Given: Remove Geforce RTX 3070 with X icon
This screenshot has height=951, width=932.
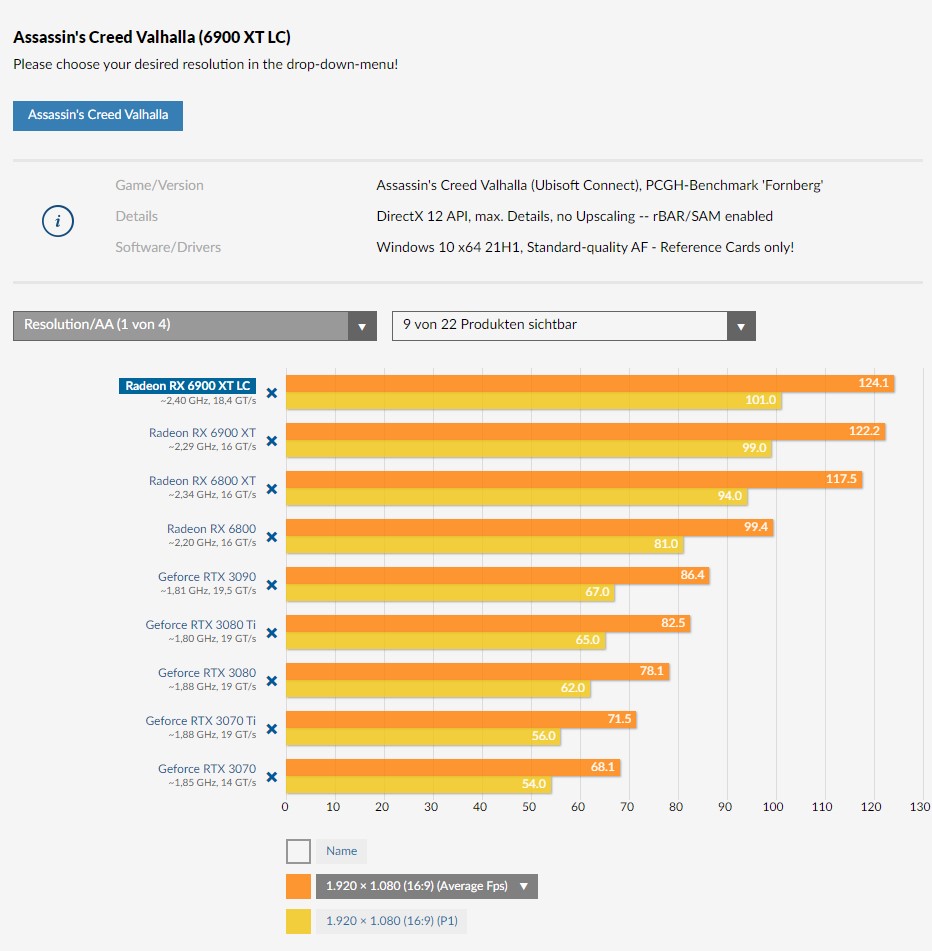Looking at the screenshot, I should click(271, 777).
